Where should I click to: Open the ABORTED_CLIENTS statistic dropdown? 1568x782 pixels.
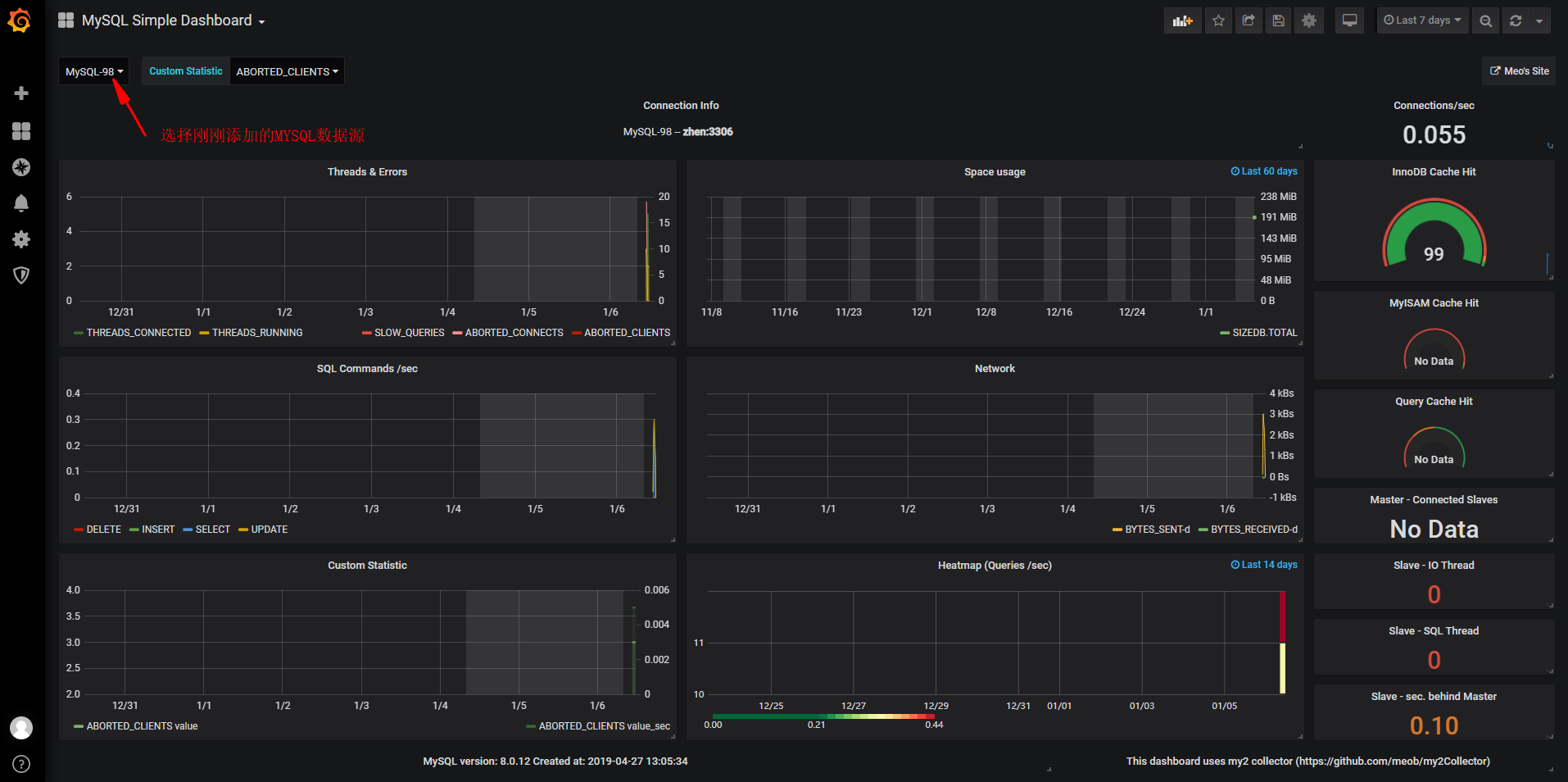click(x=287, y=71)
